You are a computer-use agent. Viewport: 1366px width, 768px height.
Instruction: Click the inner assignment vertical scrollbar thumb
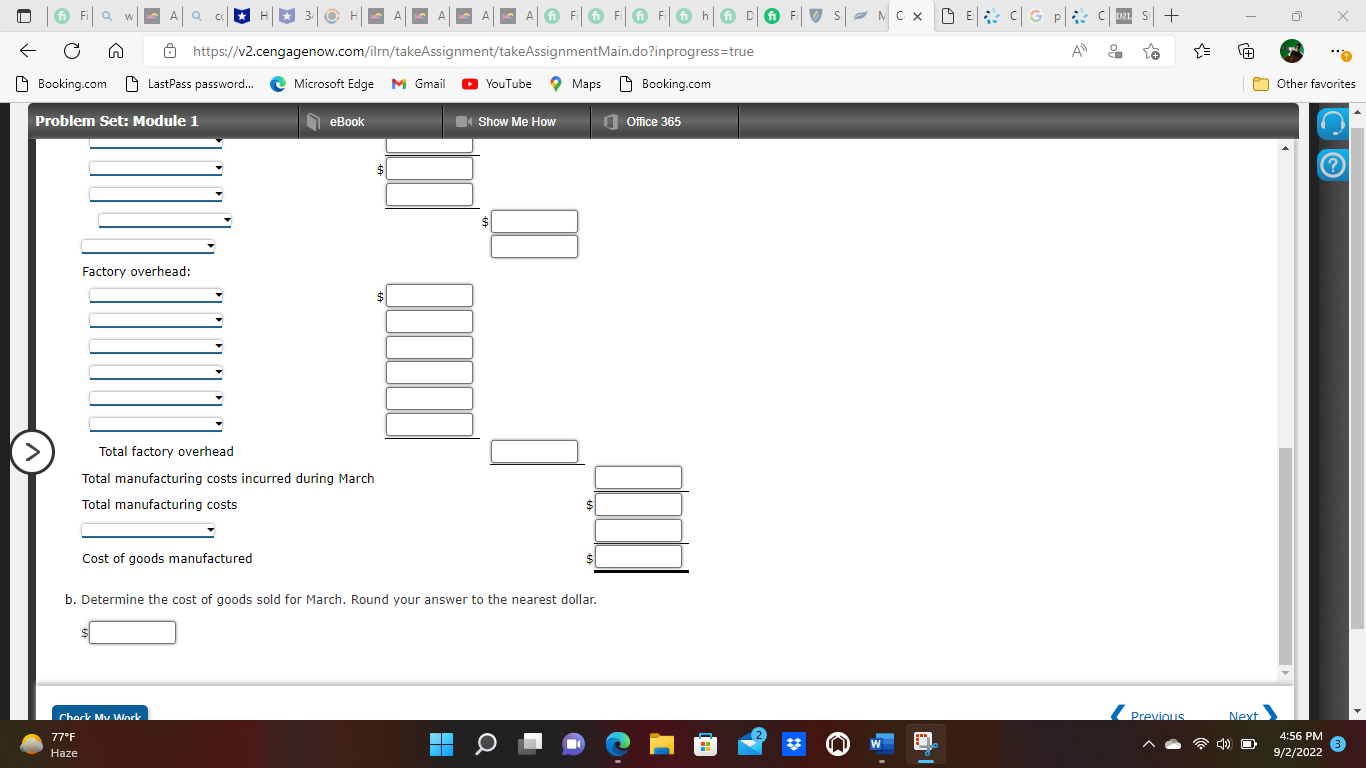[1285, 555]
